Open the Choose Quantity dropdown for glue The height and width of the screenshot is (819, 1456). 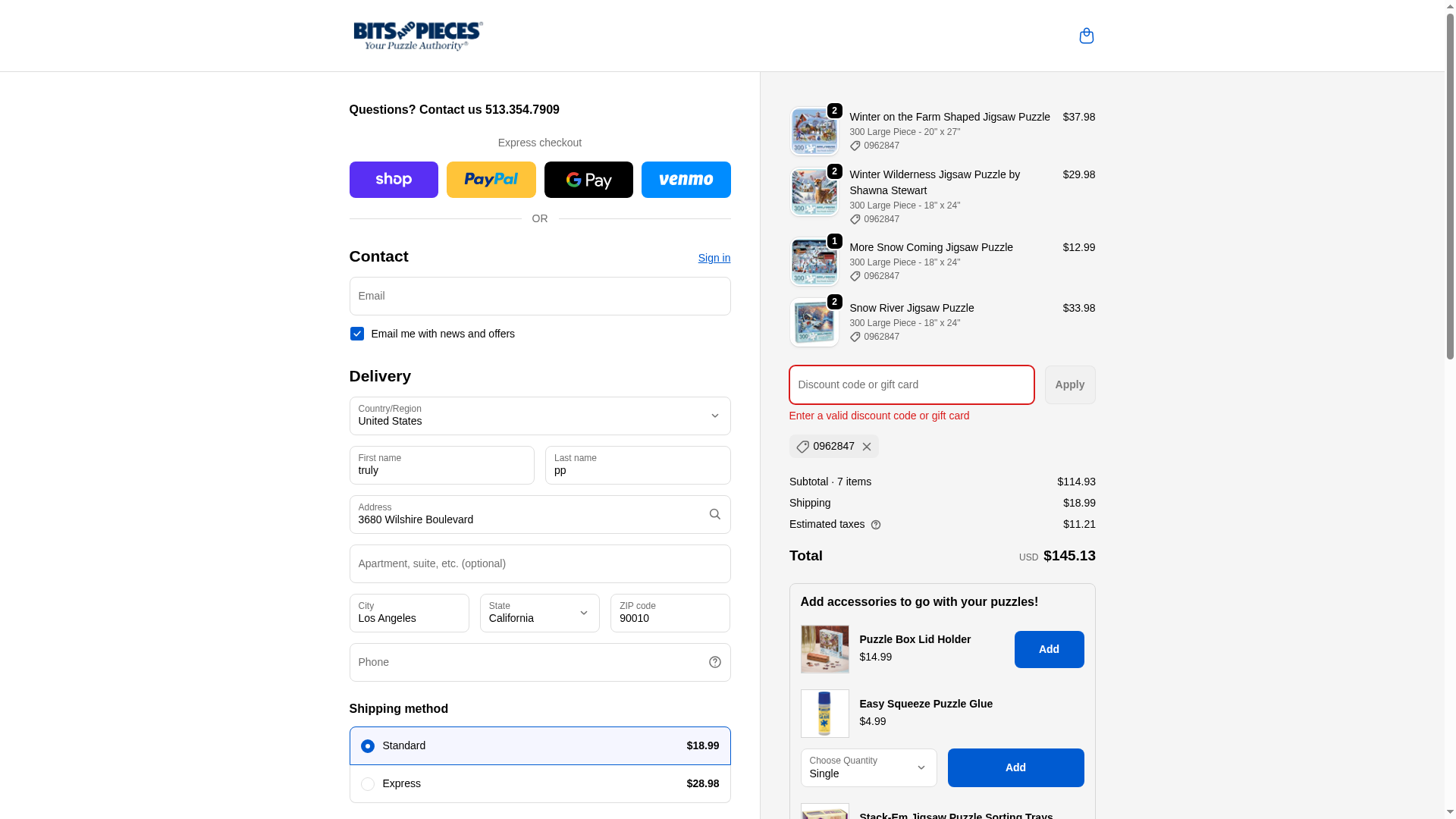point(868,767)
